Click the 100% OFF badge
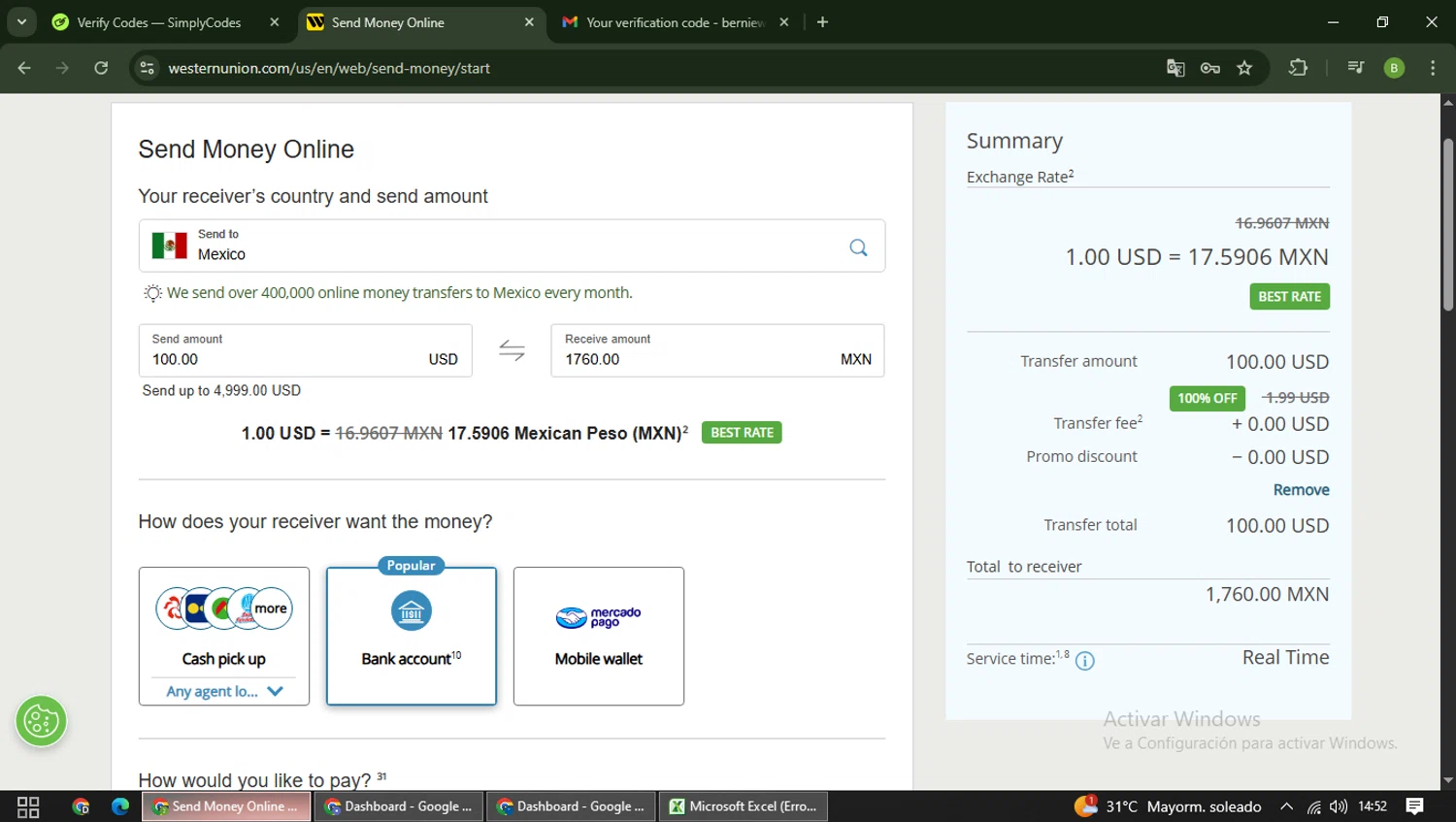1456x822 pixels. coord(1207,398)
